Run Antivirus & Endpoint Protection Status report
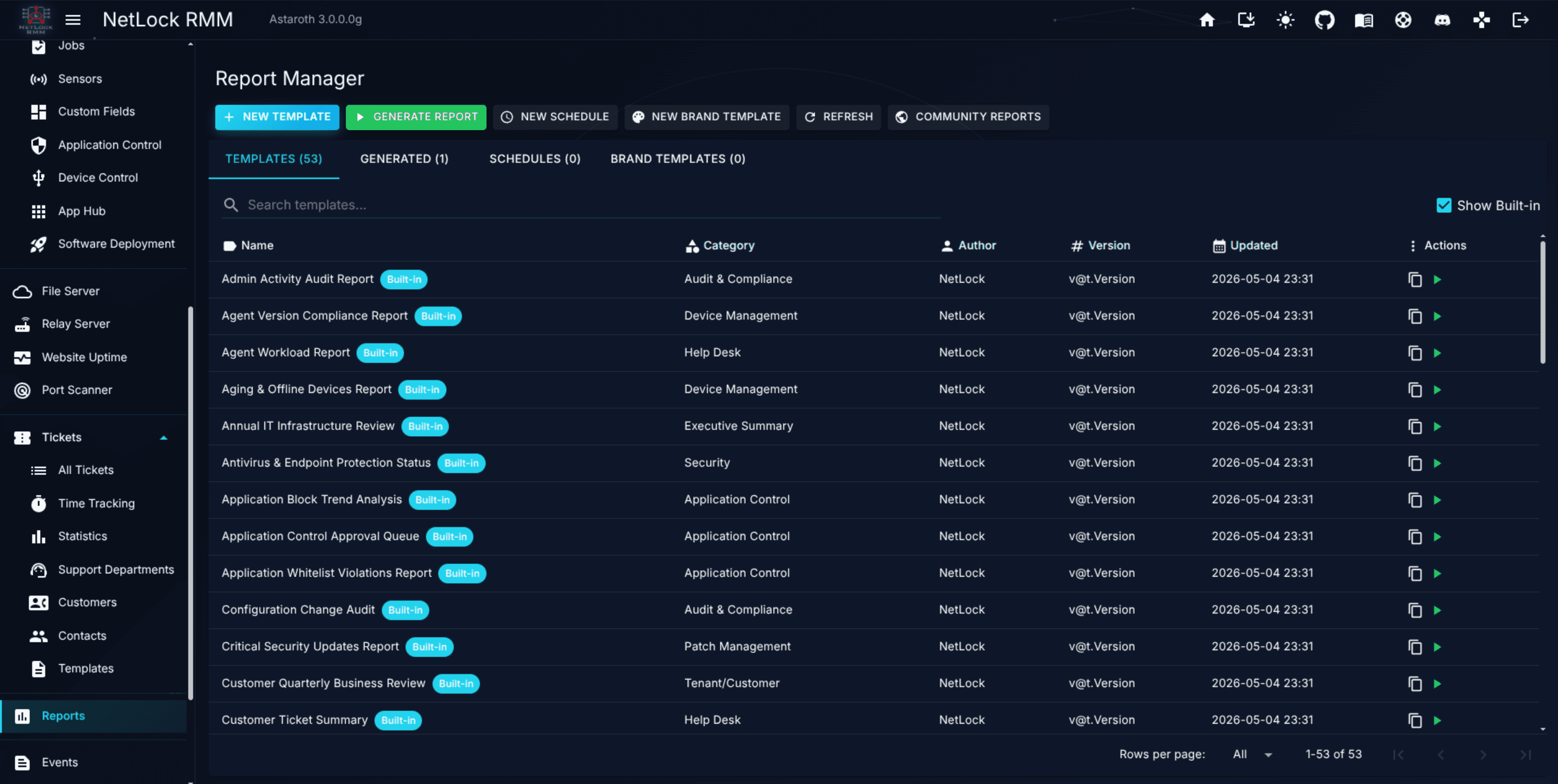This screenshot has height=784, width=1558. pyautogui.click(x=1438, y=463)
